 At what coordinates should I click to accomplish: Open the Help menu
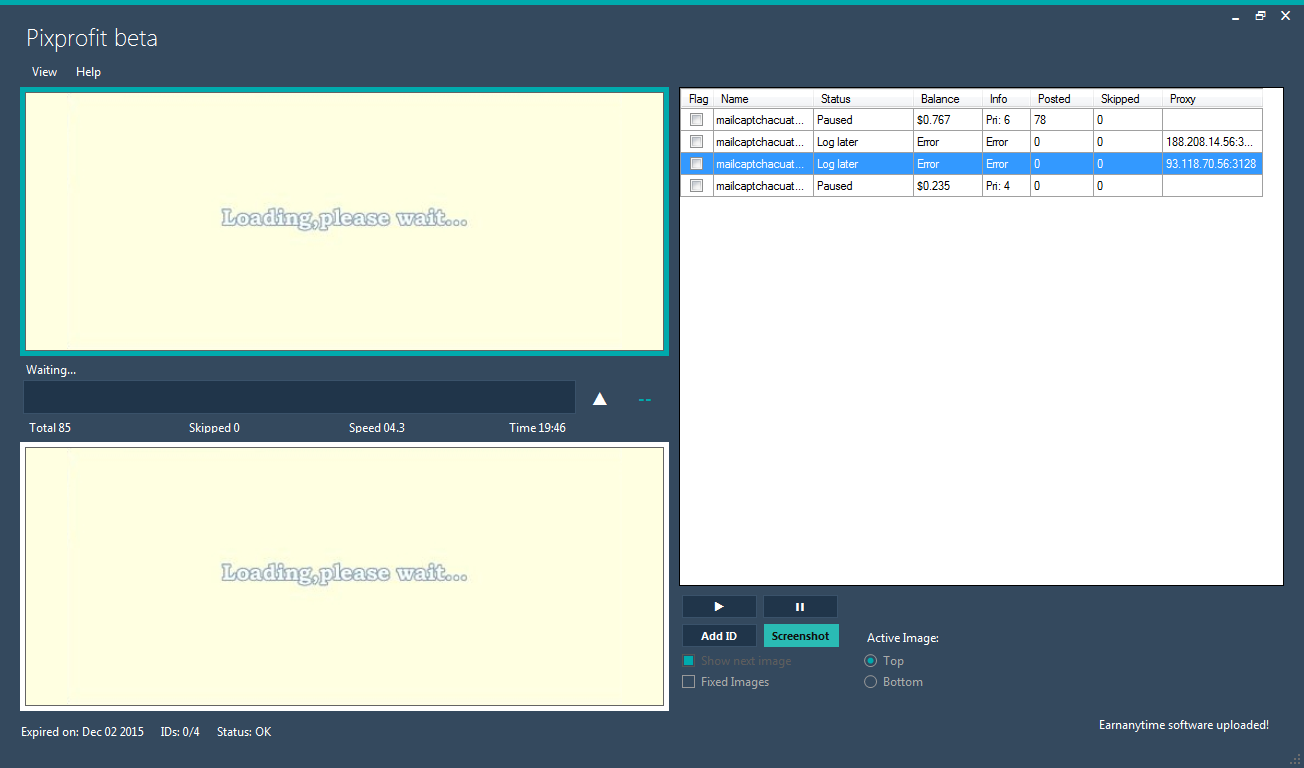click(x=88, y=72)
